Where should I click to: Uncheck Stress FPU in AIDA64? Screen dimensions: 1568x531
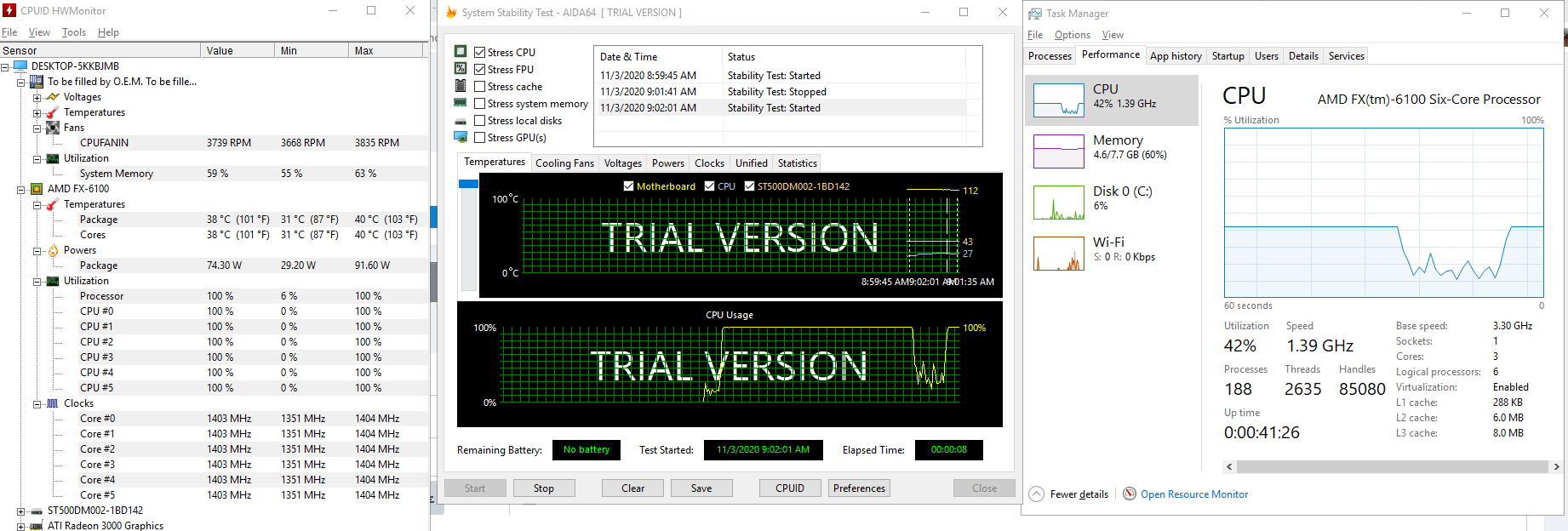click(x=480, y=70)
